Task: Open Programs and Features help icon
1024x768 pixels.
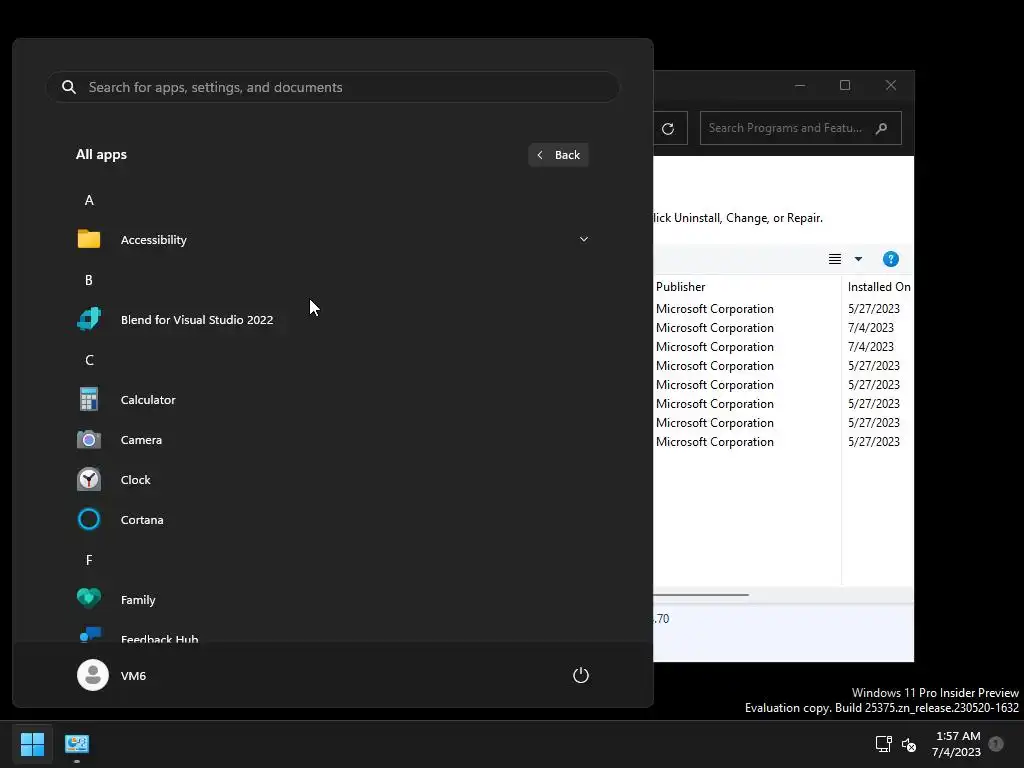Action: tap(891, 259)
